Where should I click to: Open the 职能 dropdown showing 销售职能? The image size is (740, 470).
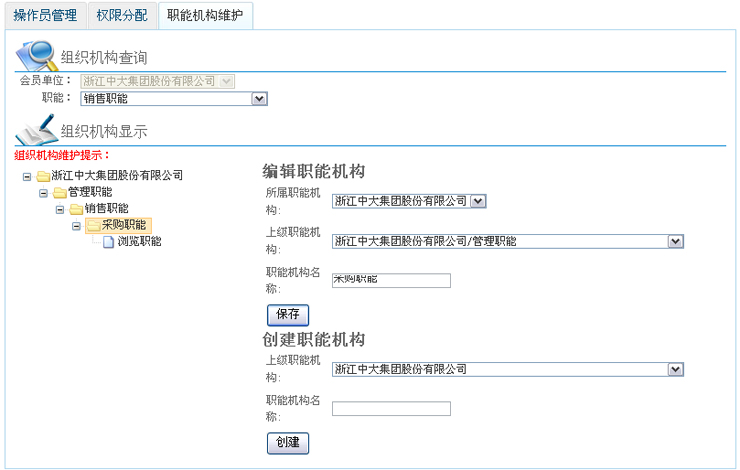click(x=259, y=99)
